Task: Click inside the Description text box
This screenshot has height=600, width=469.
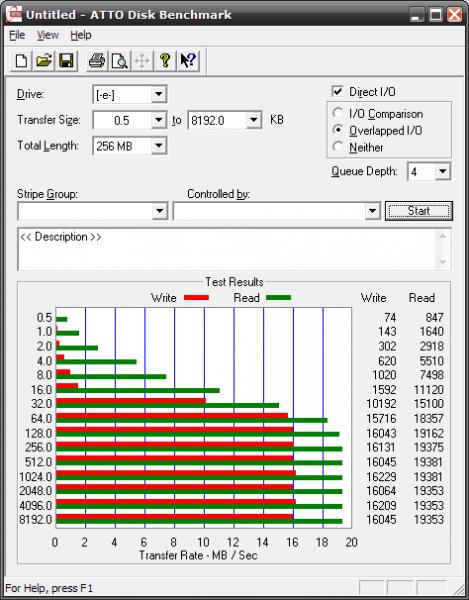Action: click(227, 249)
